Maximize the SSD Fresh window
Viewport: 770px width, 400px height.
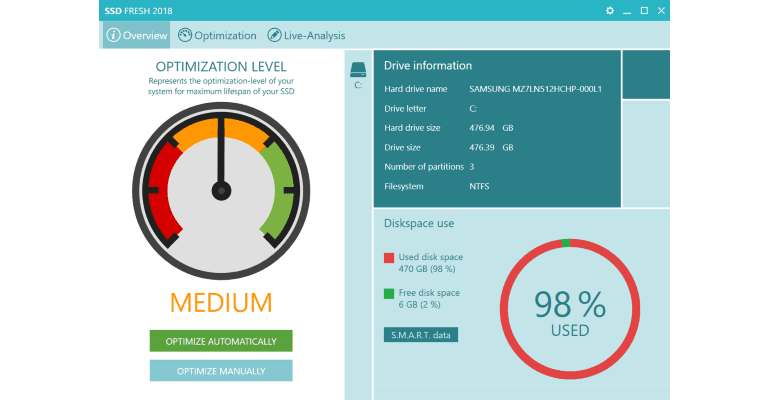tap(644, 10)
